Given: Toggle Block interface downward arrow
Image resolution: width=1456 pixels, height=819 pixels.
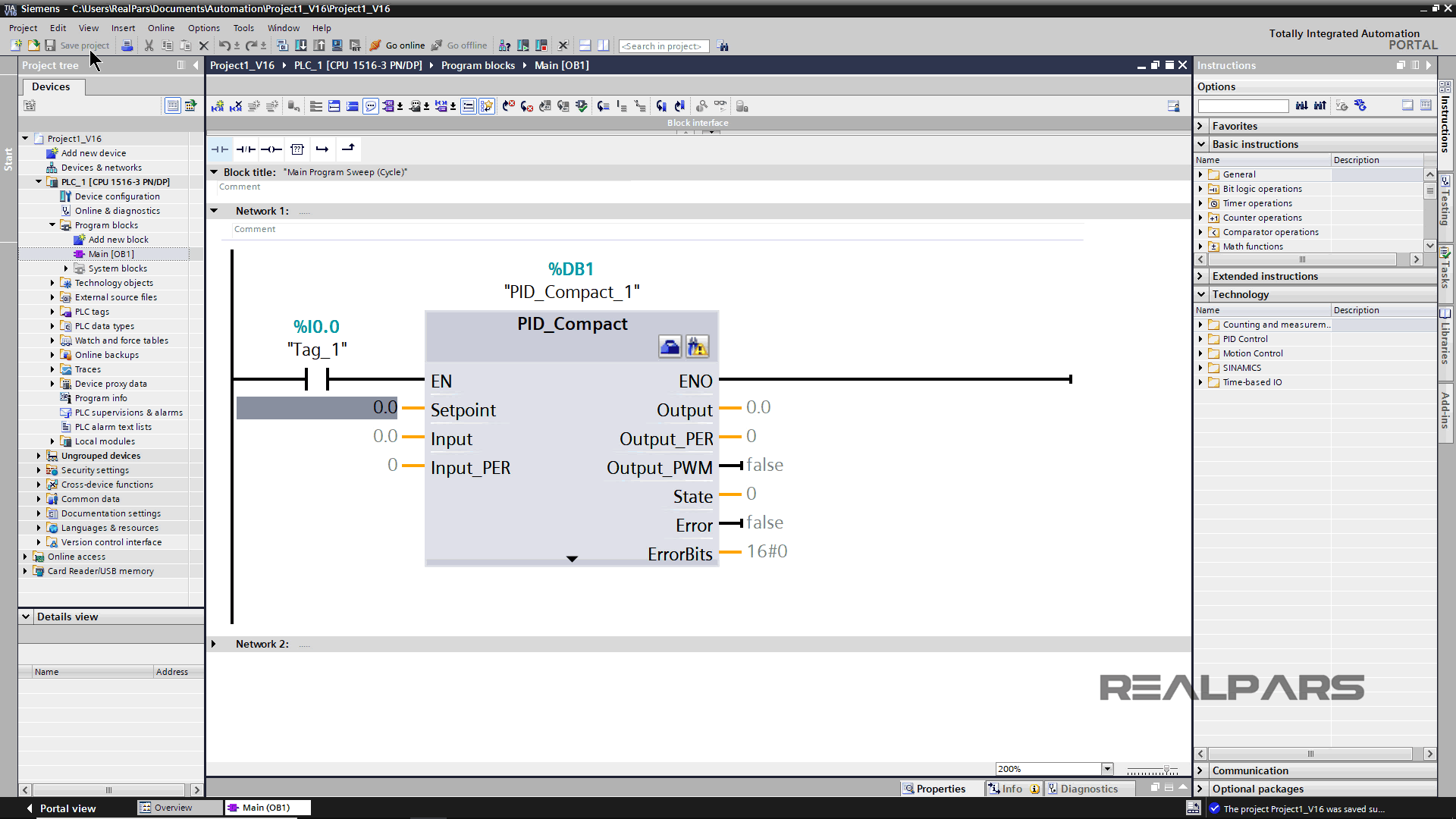Looking at the screenshot, I should (x=711, y=132).
